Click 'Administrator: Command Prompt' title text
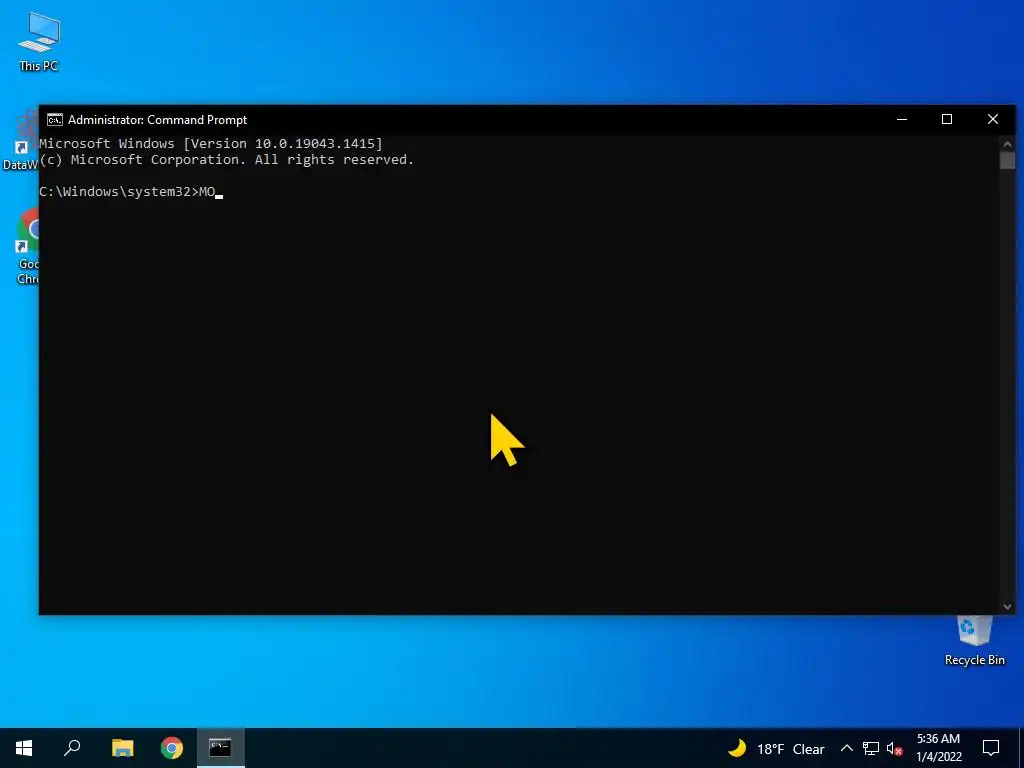 click(157, 120)
